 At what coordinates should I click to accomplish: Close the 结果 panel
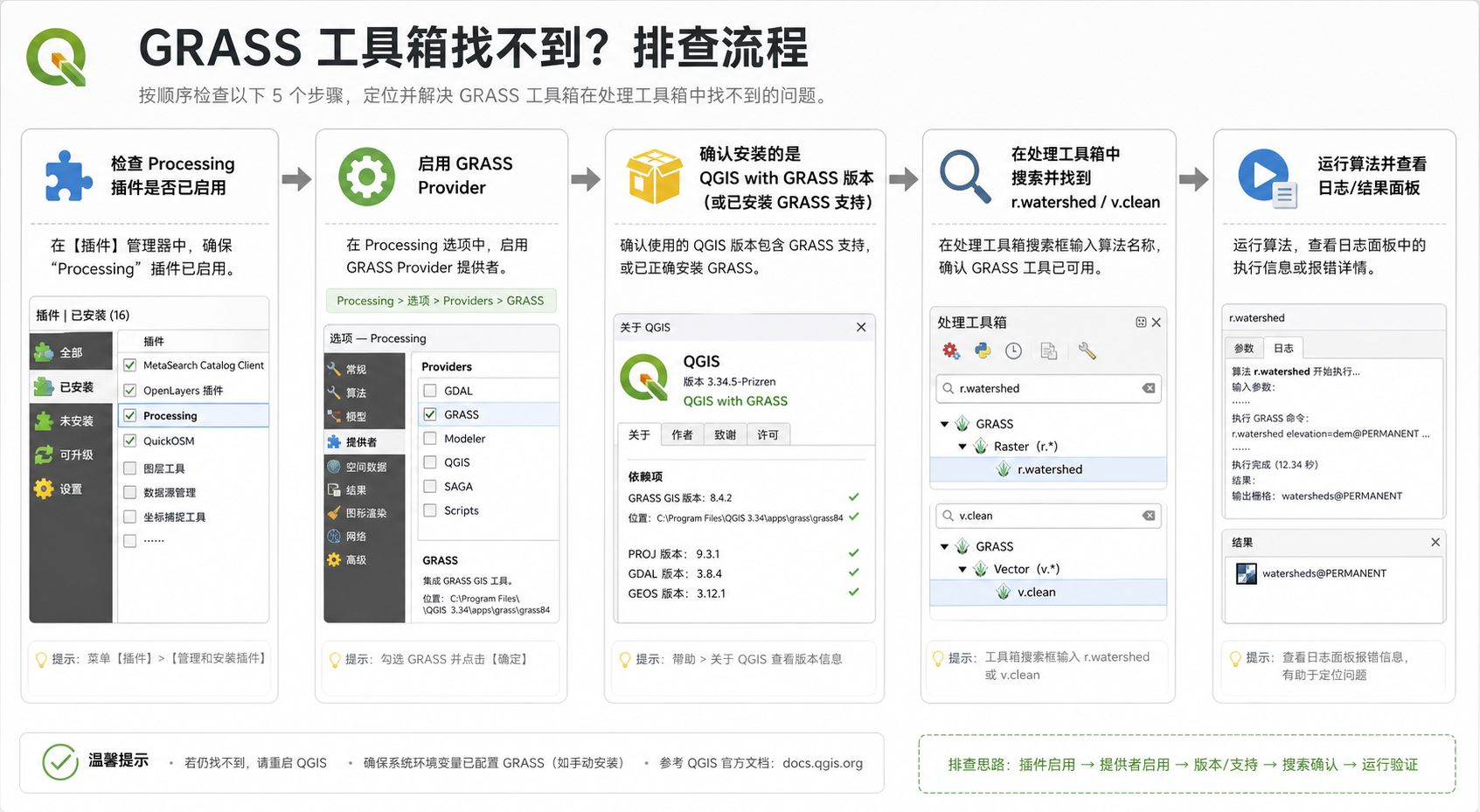coord(1435,542)
